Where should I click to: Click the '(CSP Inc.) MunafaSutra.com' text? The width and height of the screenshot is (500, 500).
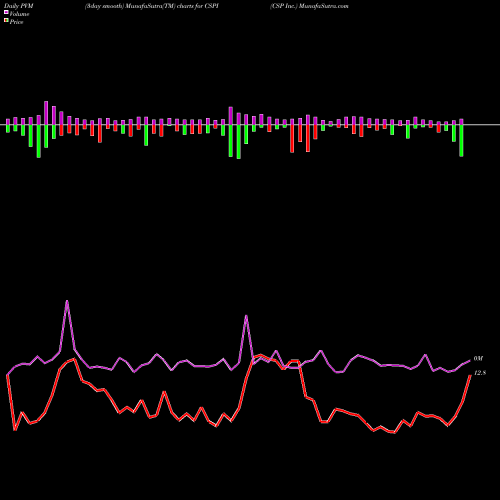point(309,6)
